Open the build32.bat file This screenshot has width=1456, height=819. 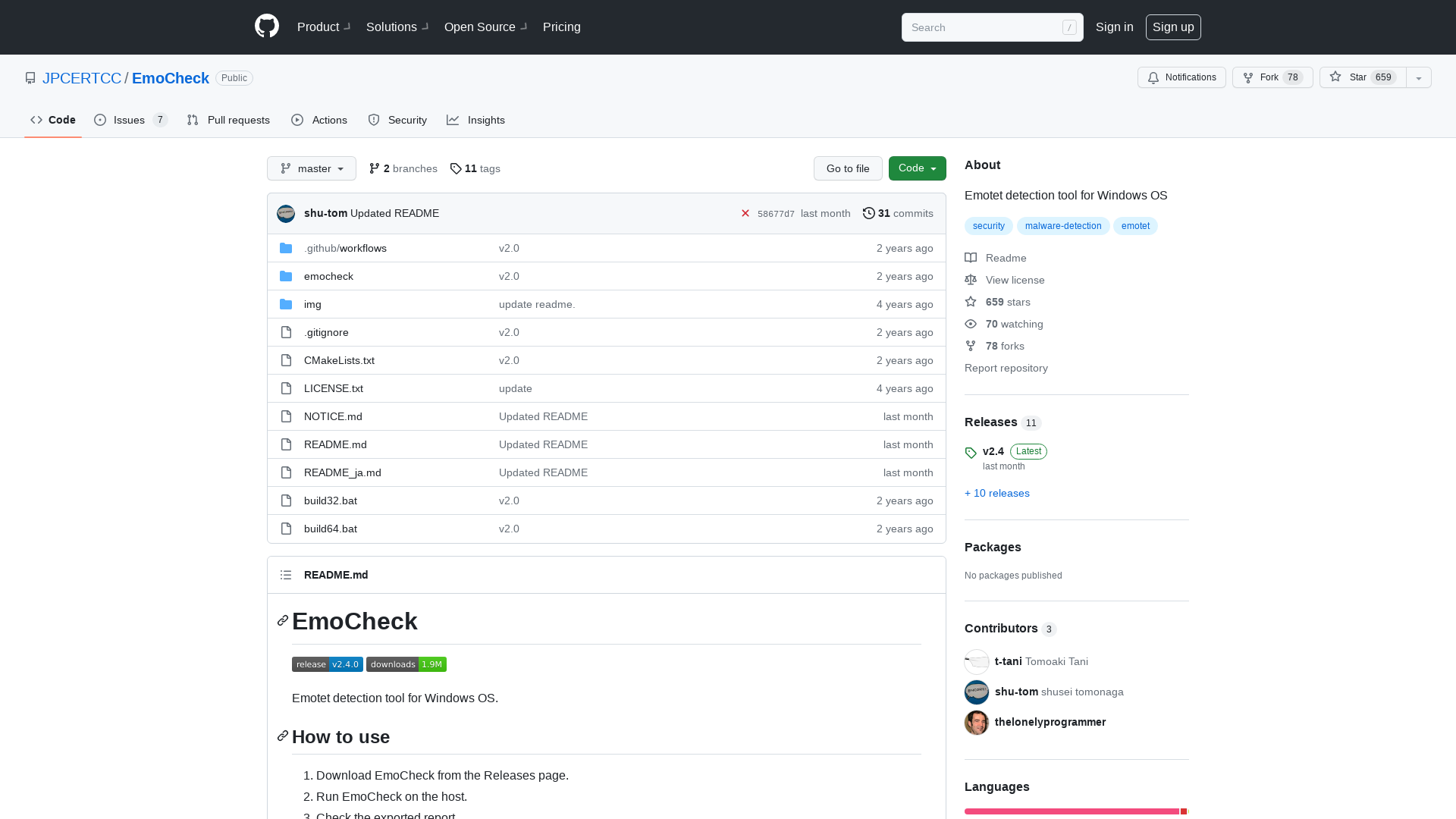click(331, 500)
